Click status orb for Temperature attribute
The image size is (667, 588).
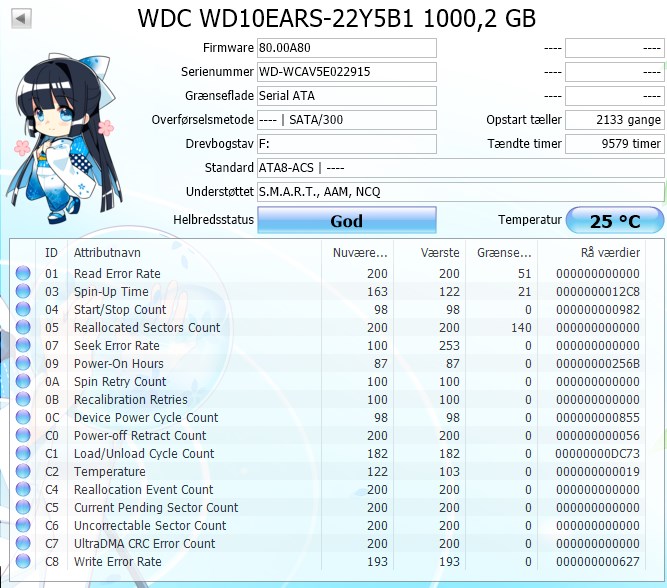coord(23,471)
